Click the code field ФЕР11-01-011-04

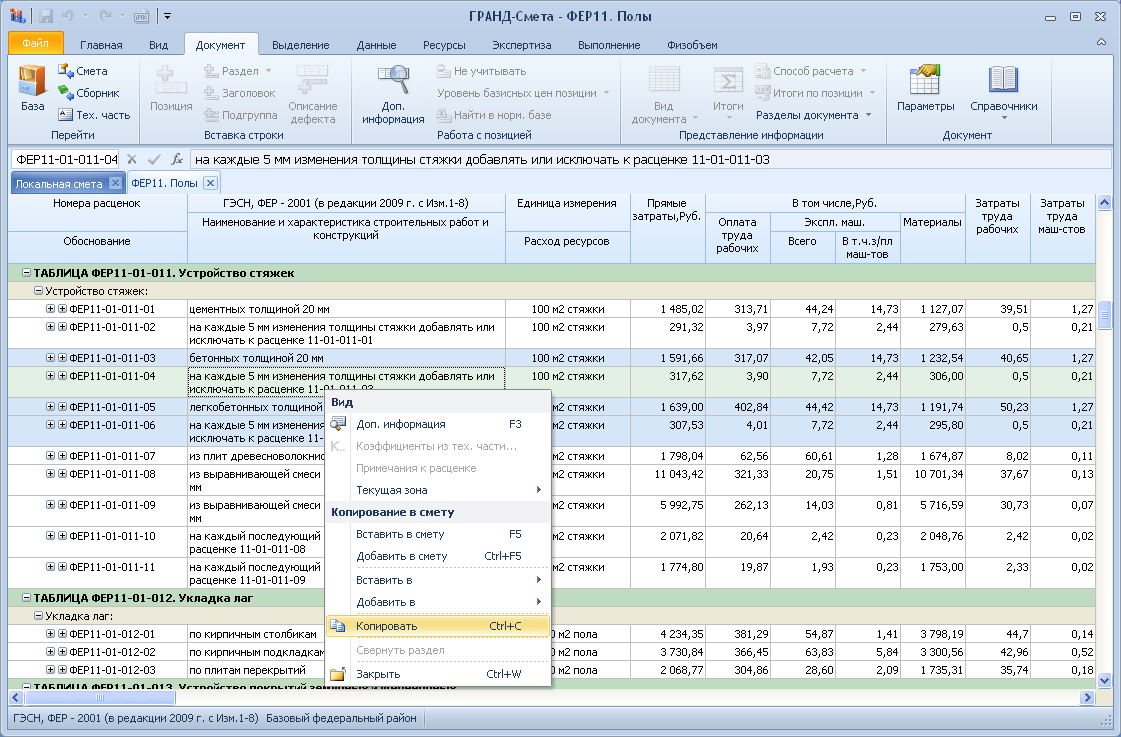click(66, 159)
